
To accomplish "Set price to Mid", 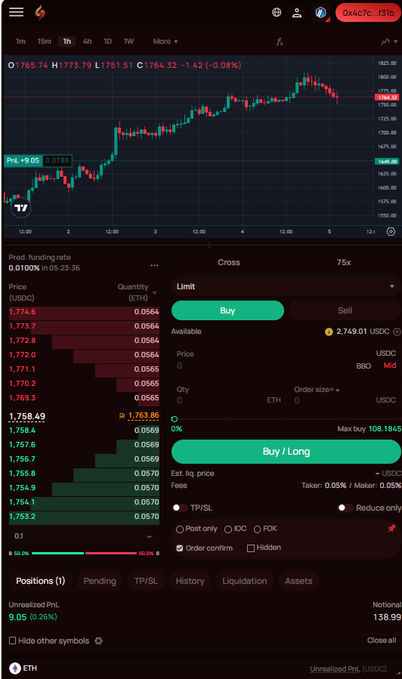I will (390, 365).
